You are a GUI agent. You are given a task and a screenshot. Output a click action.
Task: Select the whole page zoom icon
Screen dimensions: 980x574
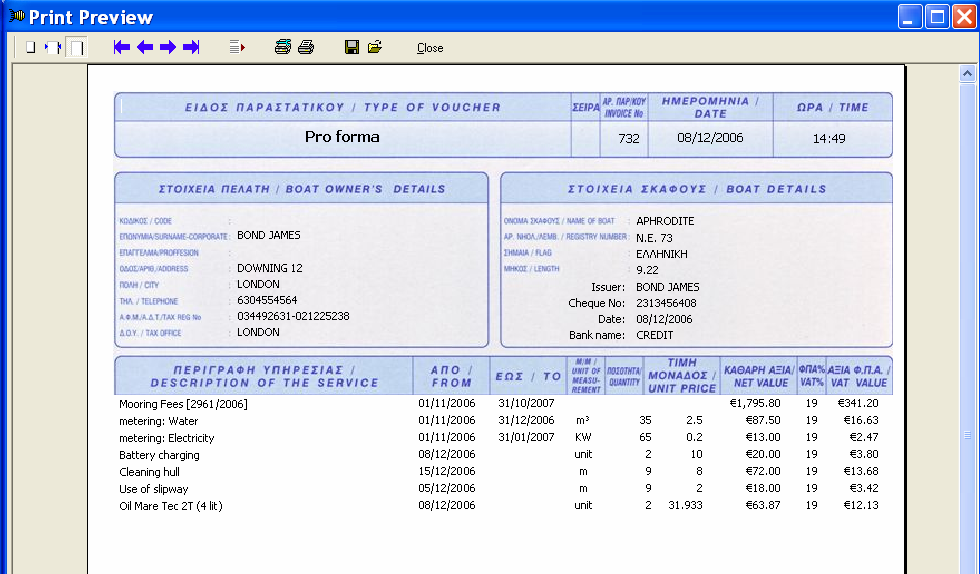click(x=30, y=48)
